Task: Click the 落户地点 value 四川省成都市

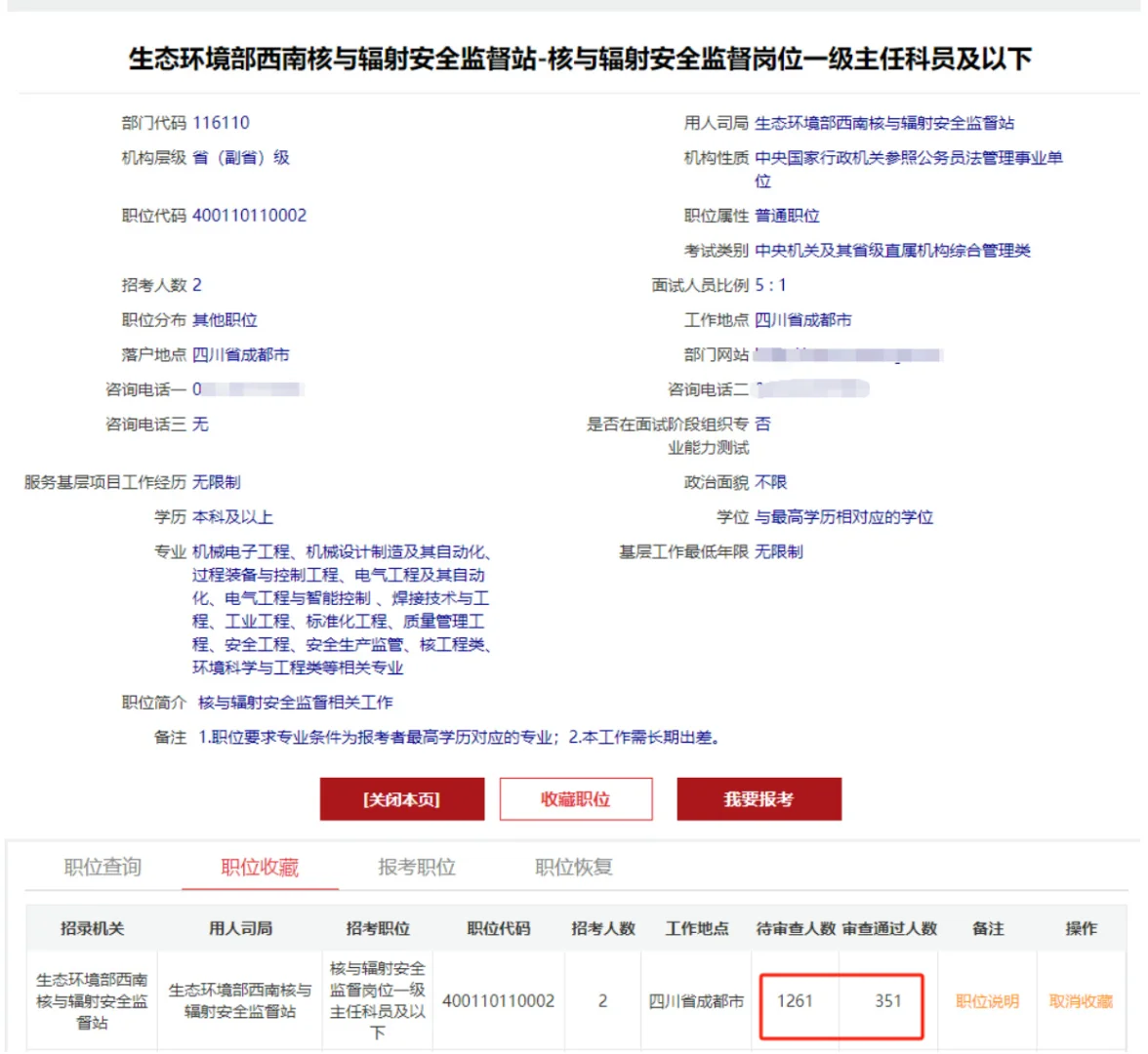Action: pos(241,354)
